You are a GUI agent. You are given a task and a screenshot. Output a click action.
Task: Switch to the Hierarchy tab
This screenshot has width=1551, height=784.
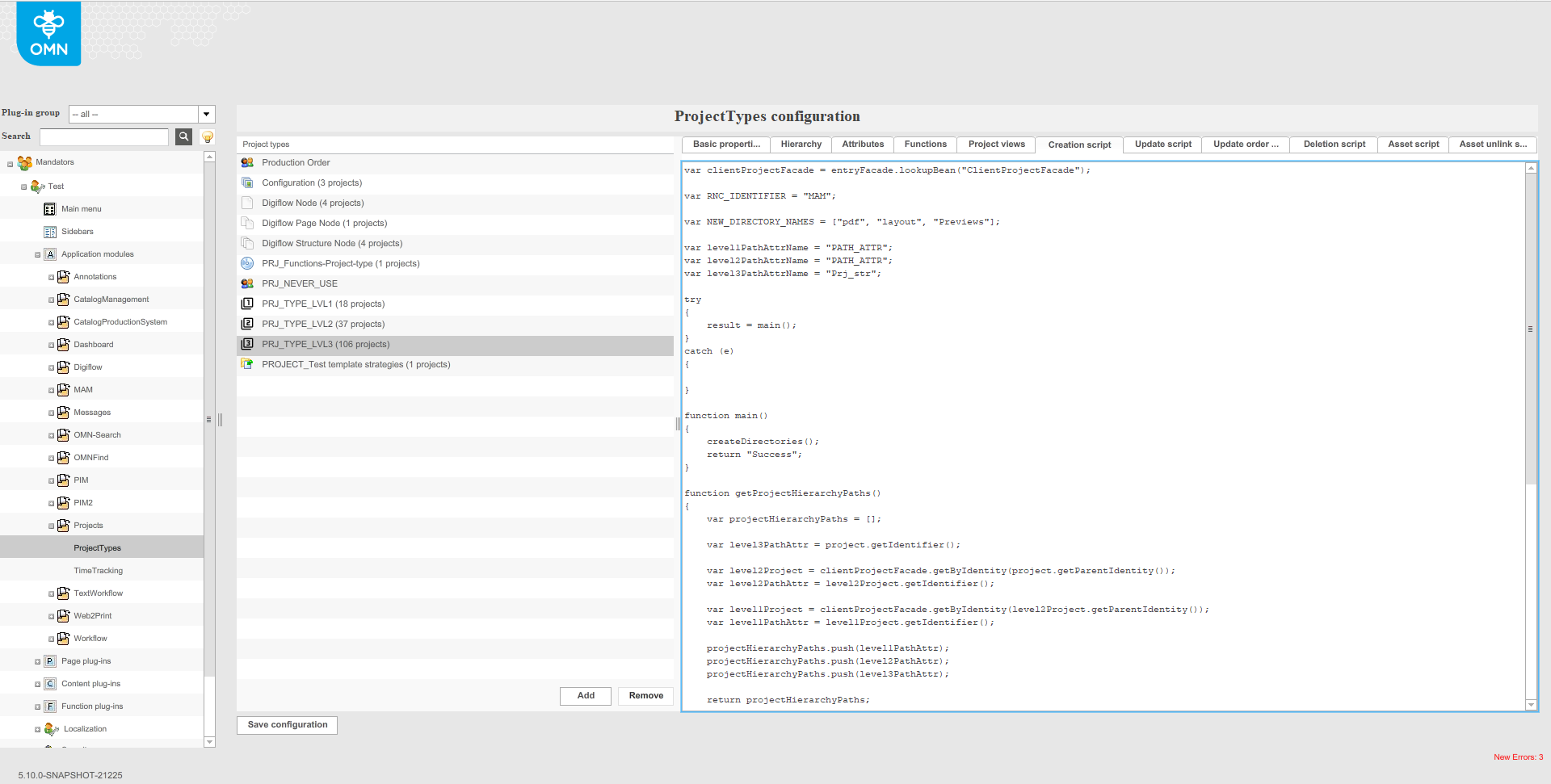click(x=801, y=145)
